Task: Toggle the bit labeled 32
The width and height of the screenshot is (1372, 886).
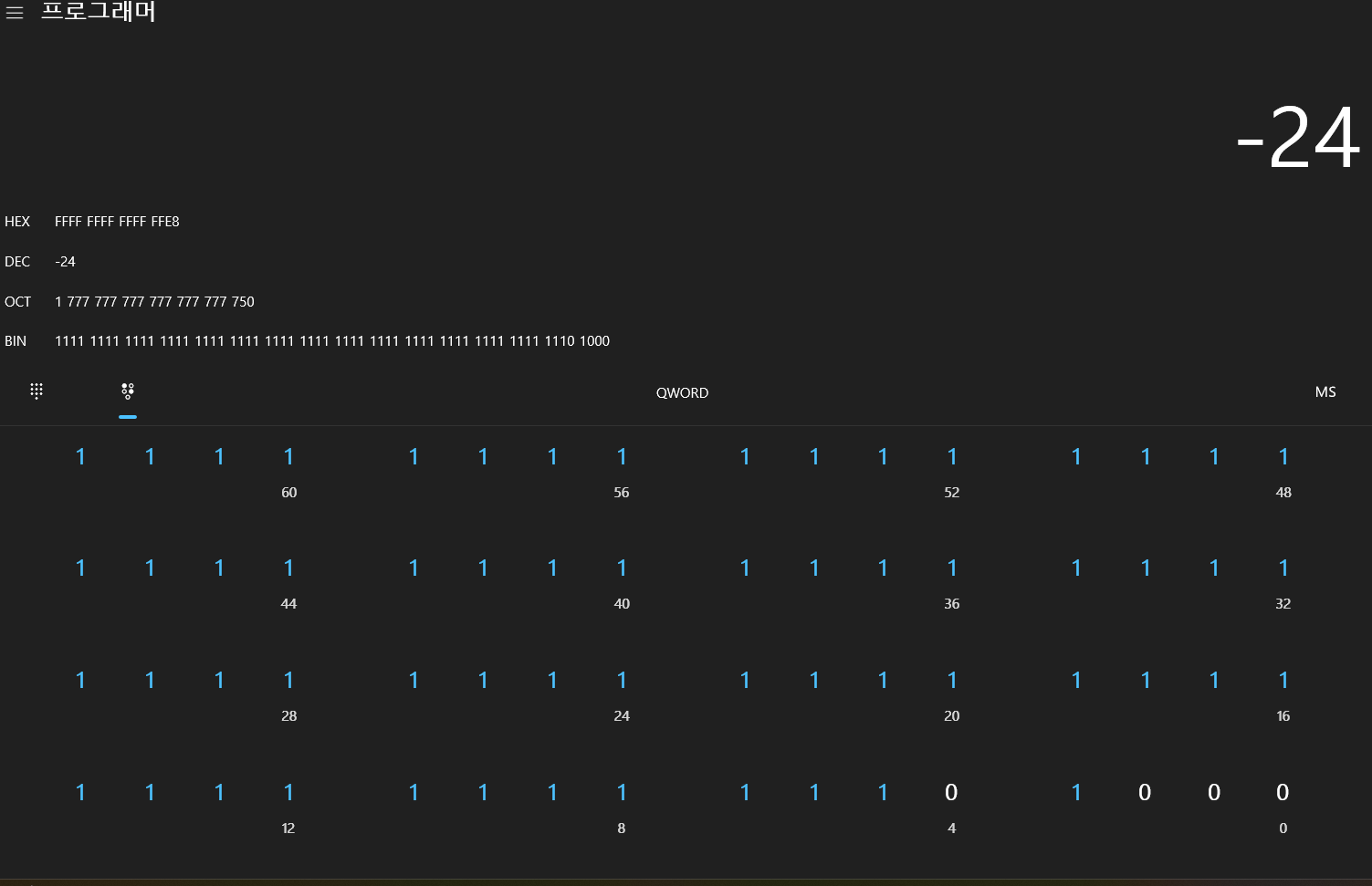Action: [x=1283, y=568]
